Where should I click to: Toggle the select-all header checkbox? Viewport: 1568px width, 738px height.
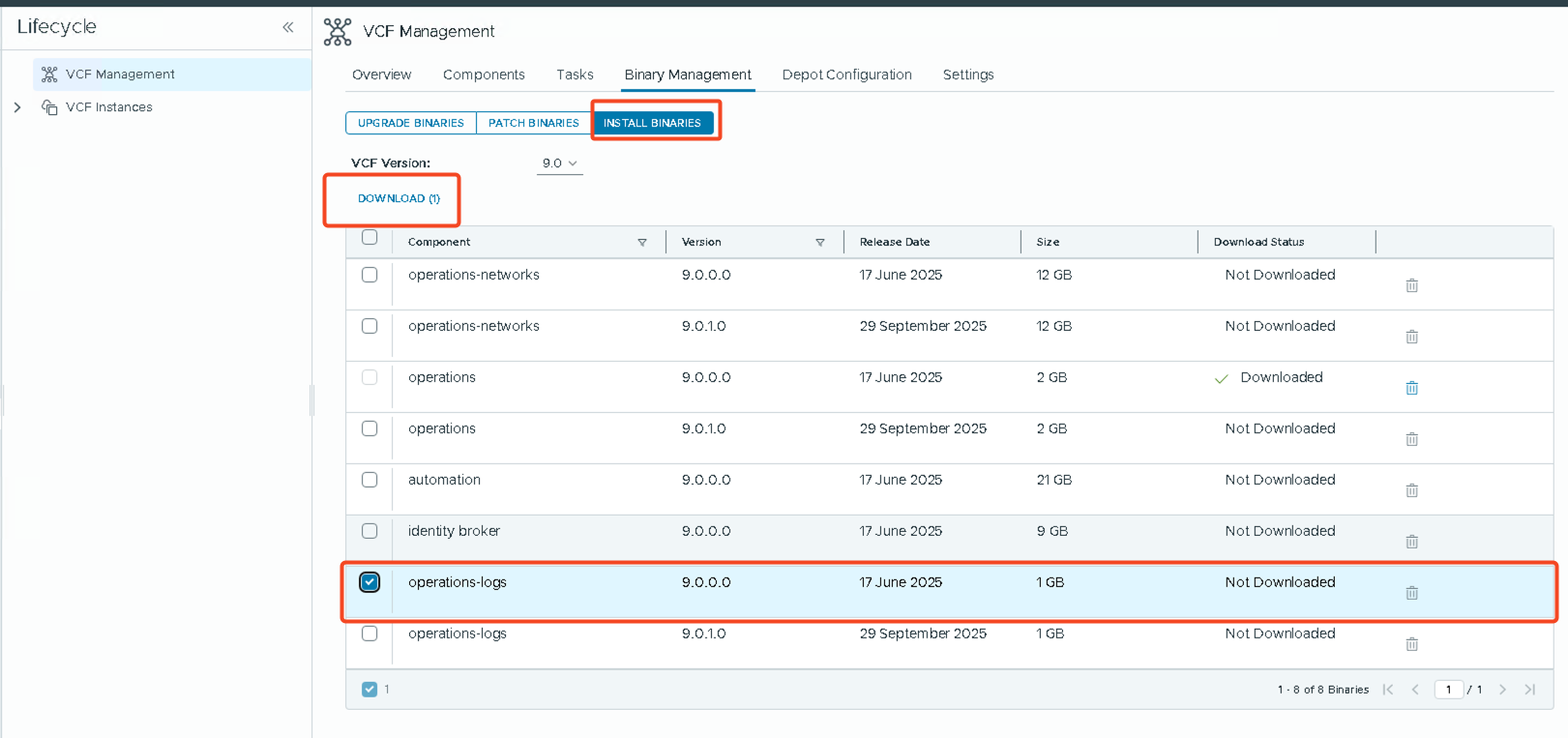coord(370,238)
